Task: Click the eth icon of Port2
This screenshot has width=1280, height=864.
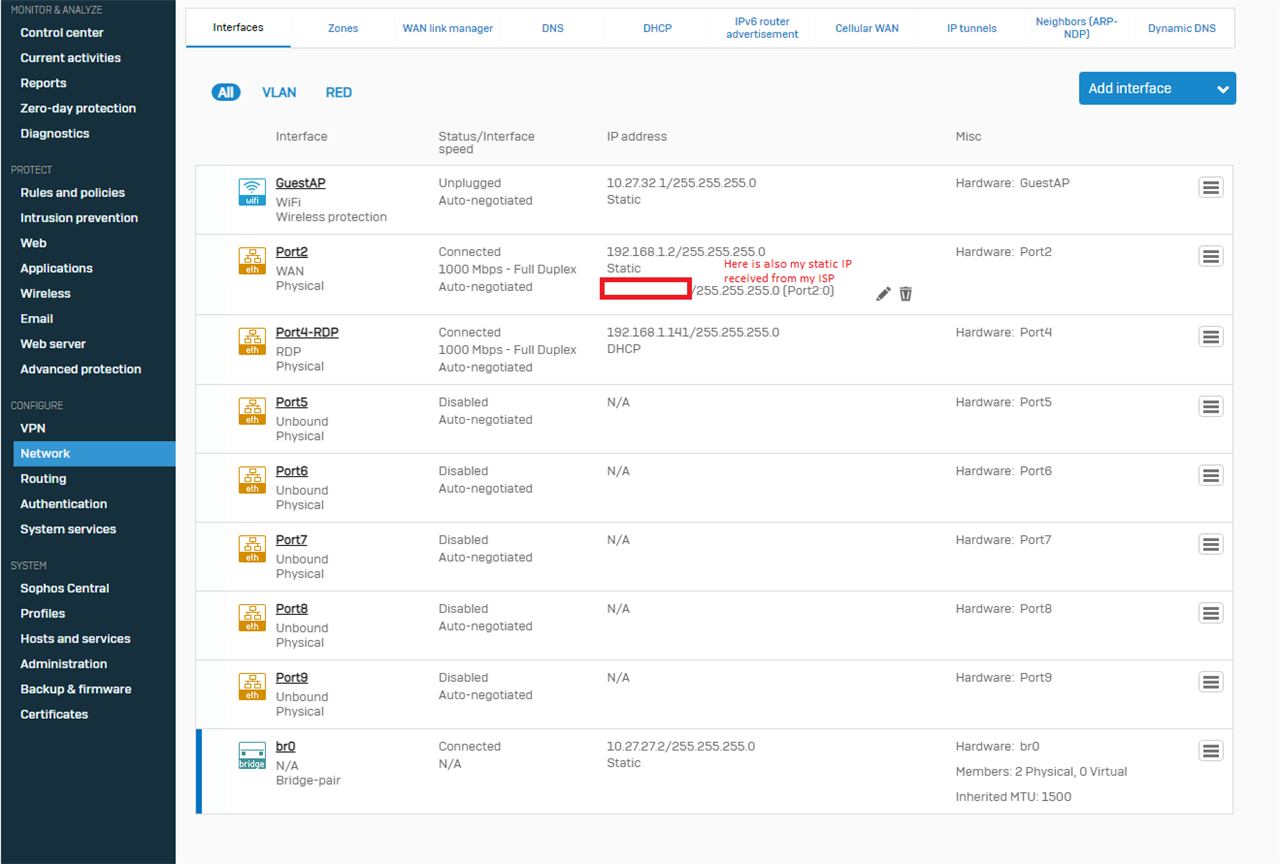Action: pos(252,260)
